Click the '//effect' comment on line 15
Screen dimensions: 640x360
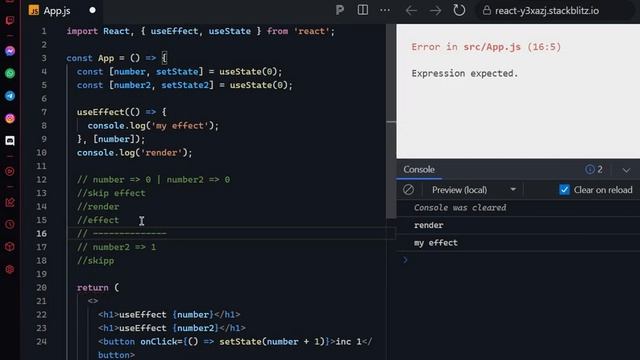pyautogui.click(x=98, y=220)
